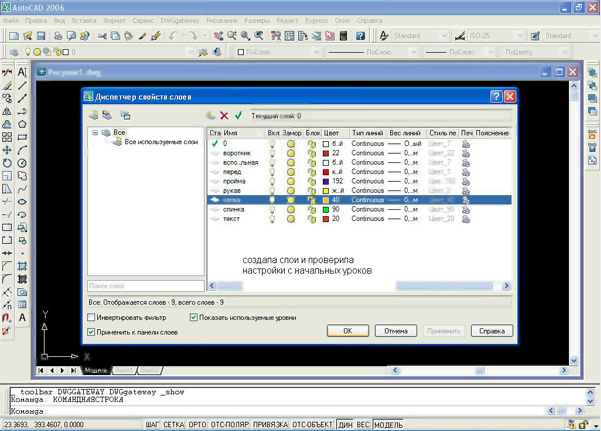
Task: Uncheck 'Применить к панели слоев' checkbox
Action: 93,331
